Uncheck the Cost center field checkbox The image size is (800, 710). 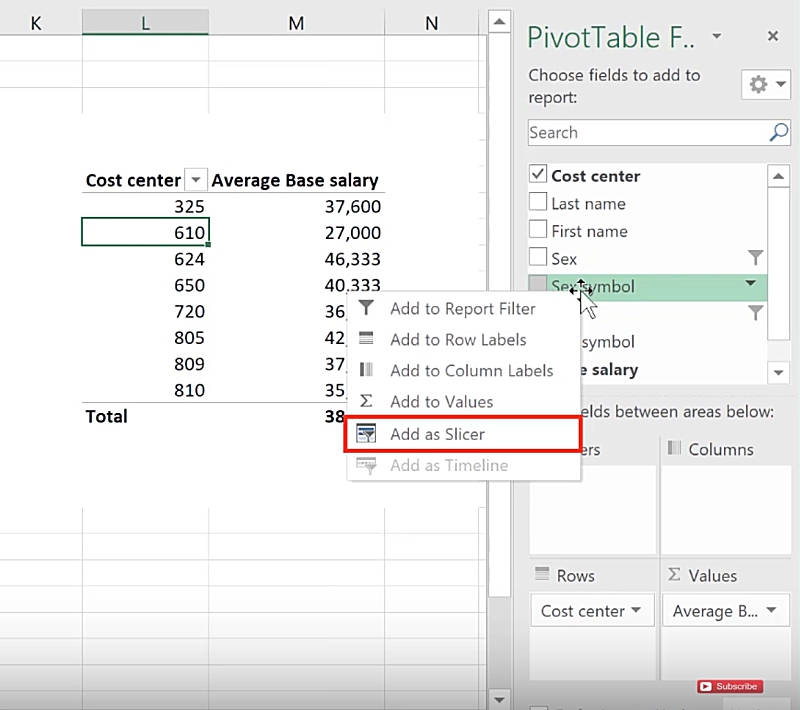[x=538, y=175]
